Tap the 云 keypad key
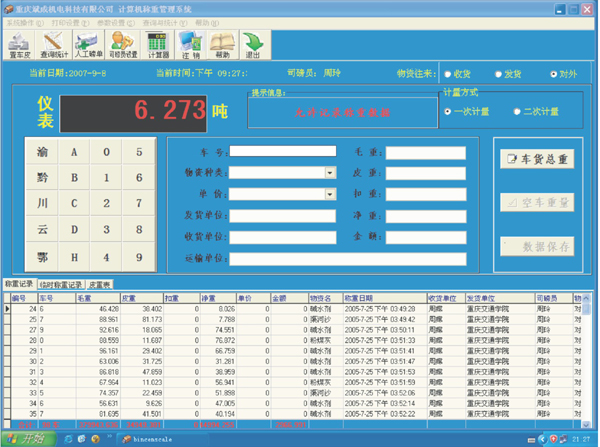The width and height of the screenshot is (600, 447). [x=42, y=229]
